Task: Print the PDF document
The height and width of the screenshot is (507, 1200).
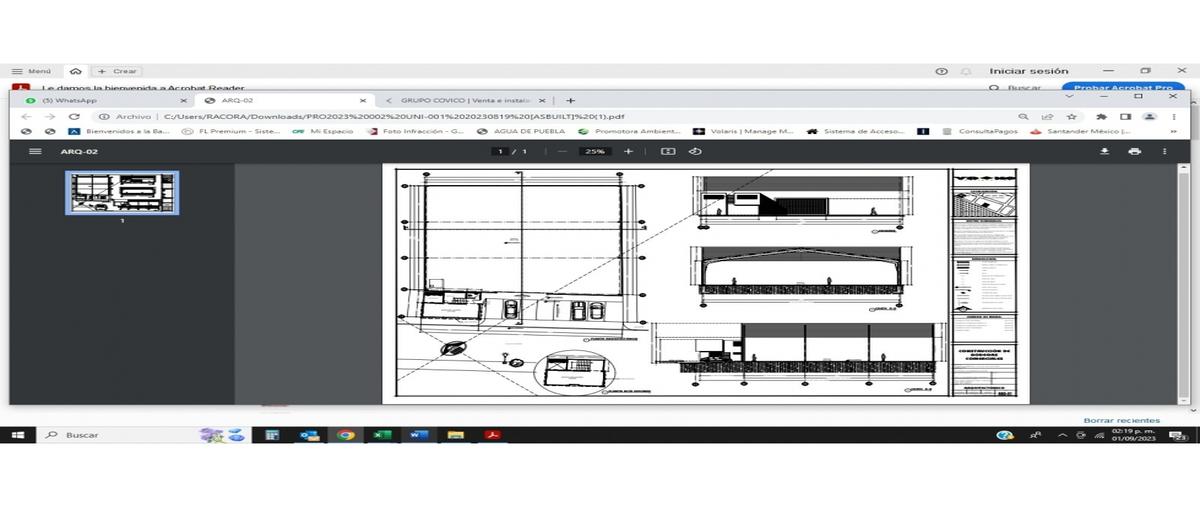Action: point(1134,151)
